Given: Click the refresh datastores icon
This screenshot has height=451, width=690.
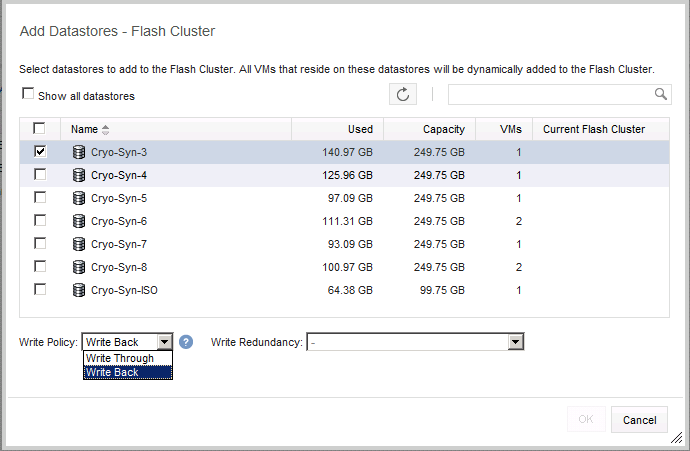Looking at the screenshot, I should coord(403,94).
